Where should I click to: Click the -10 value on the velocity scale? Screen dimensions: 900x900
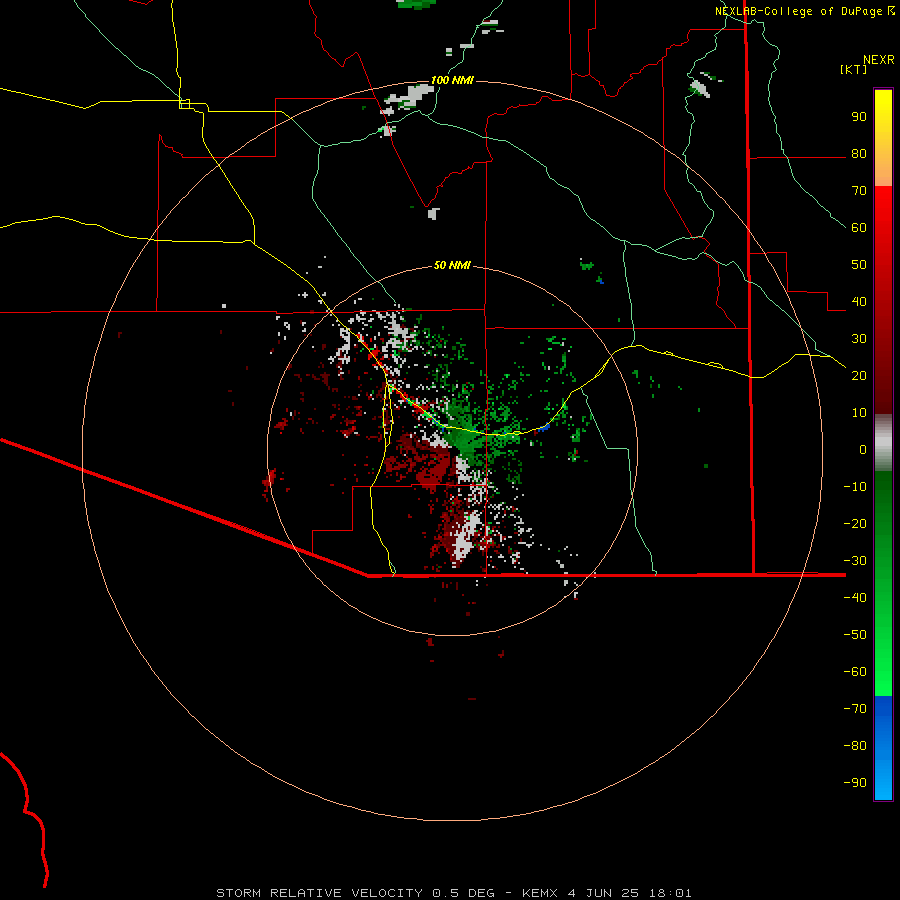[x=855, y=487]
